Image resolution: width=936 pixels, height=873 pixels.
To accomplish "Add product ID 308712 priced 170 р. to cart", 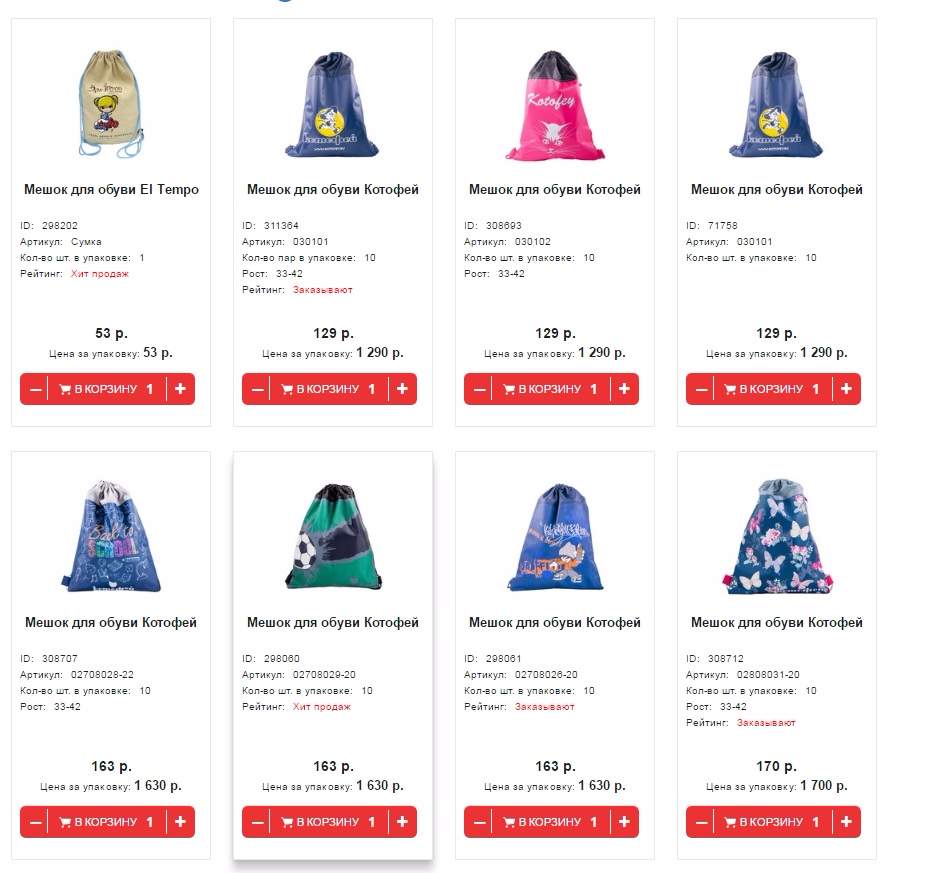I will click(772, 822).
